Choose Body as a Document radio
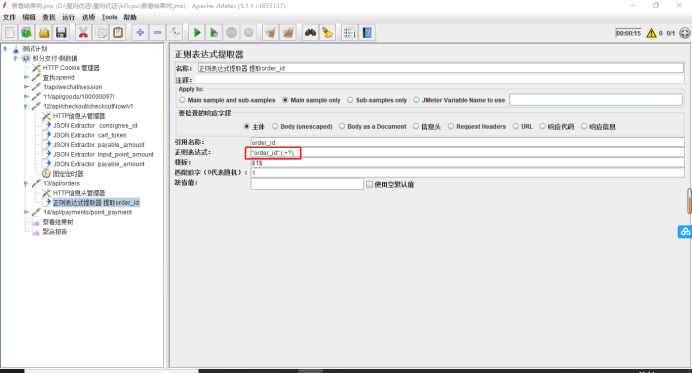The width and height of the screenshot is (692, 373). click(x=342, y=126)
